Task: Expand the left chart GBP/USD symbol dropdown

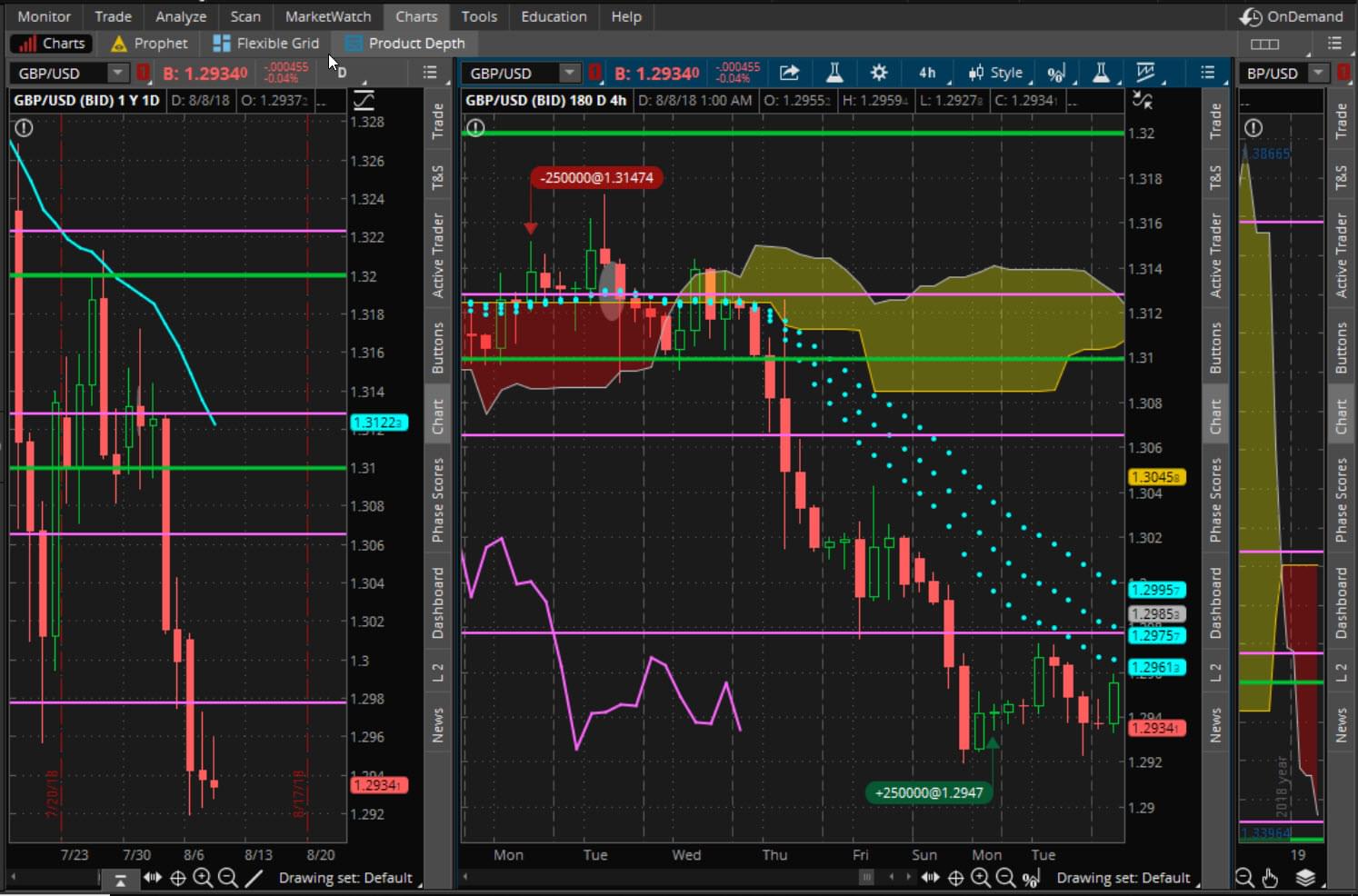Action: click(x=118, y=73)
